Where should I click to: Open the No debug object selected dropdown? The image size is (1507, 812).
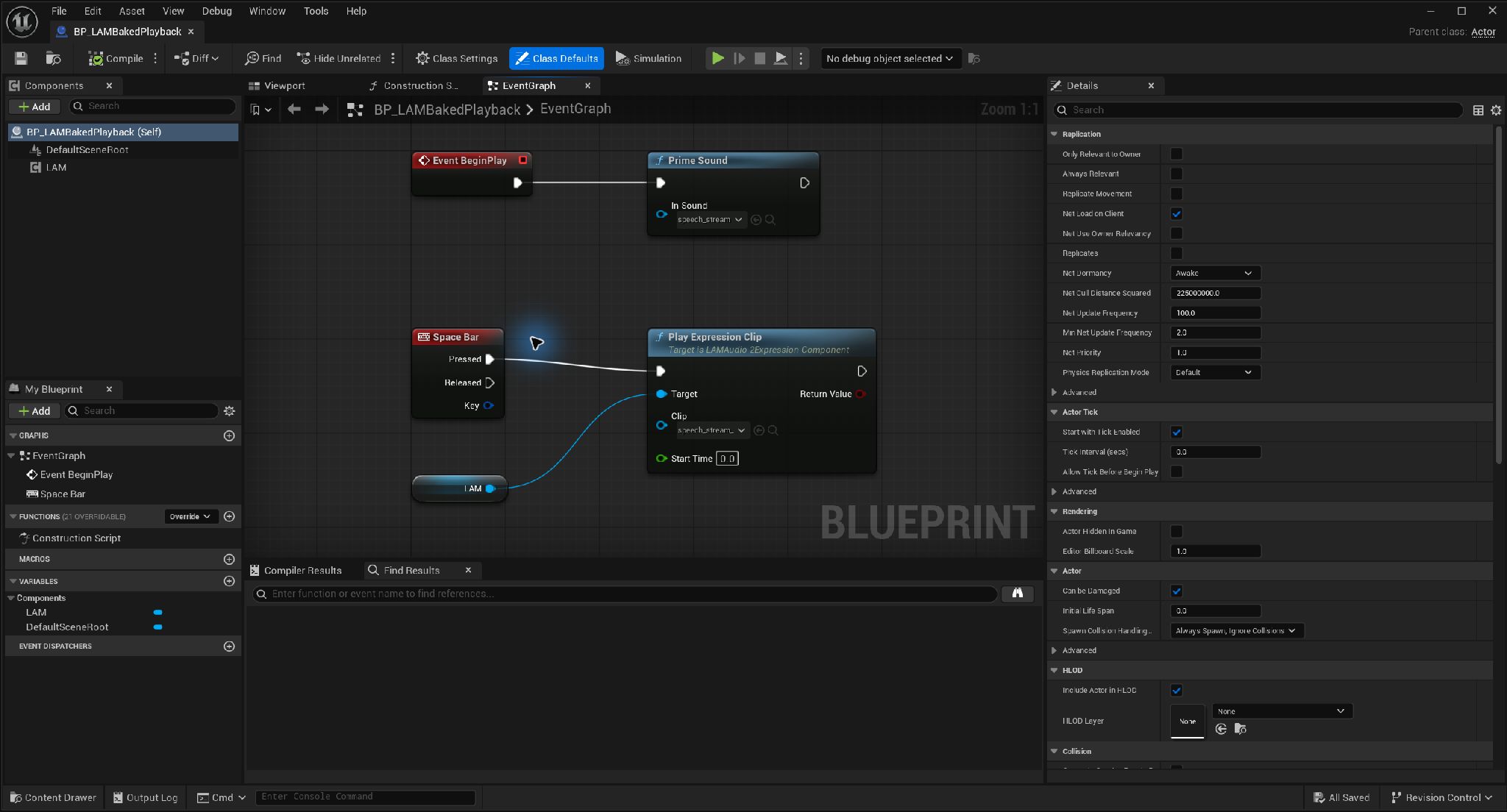(890, 58)
